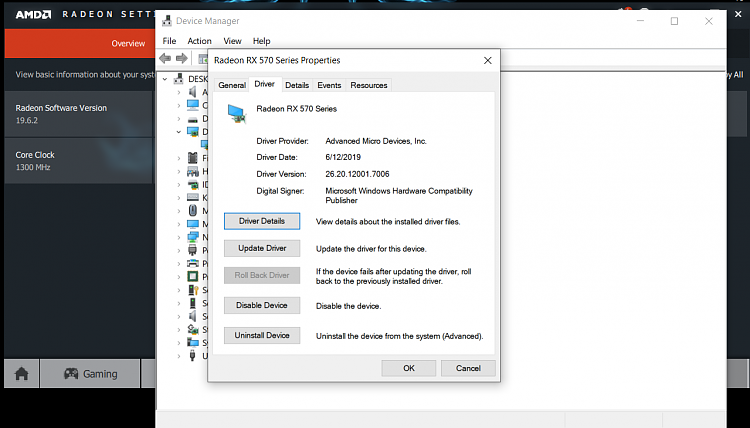Viewport: 750px width, 428px height.
Task: Select the Processors category chip icon
Action: pyautogui.click(x=193, y=276)
